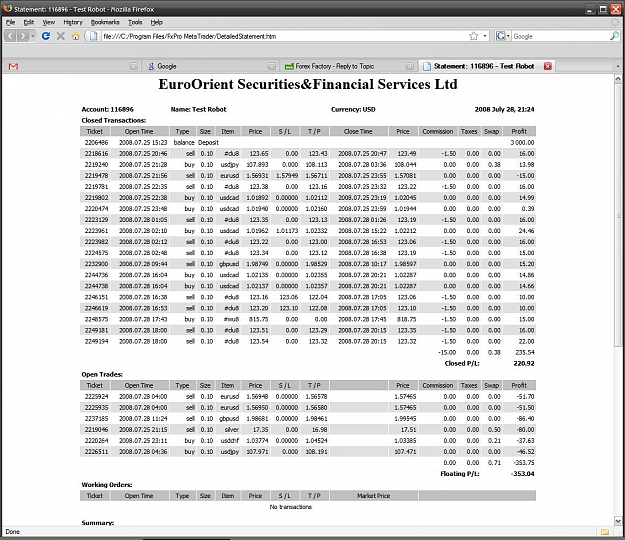Screen dimensions: 625x540
Task: Open the History menu
Action: pyautogui.click(x=73, y=22)
